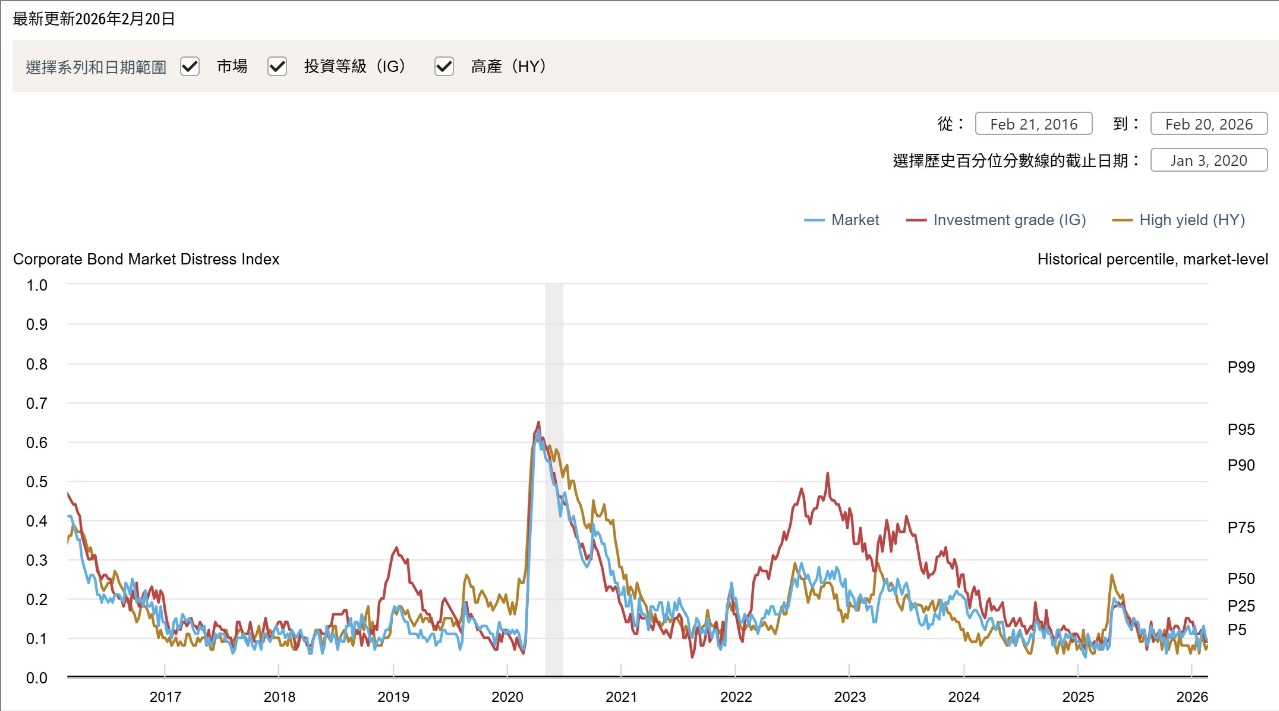Click the P90 percentile label
1279x711 pixels.
1241,465
